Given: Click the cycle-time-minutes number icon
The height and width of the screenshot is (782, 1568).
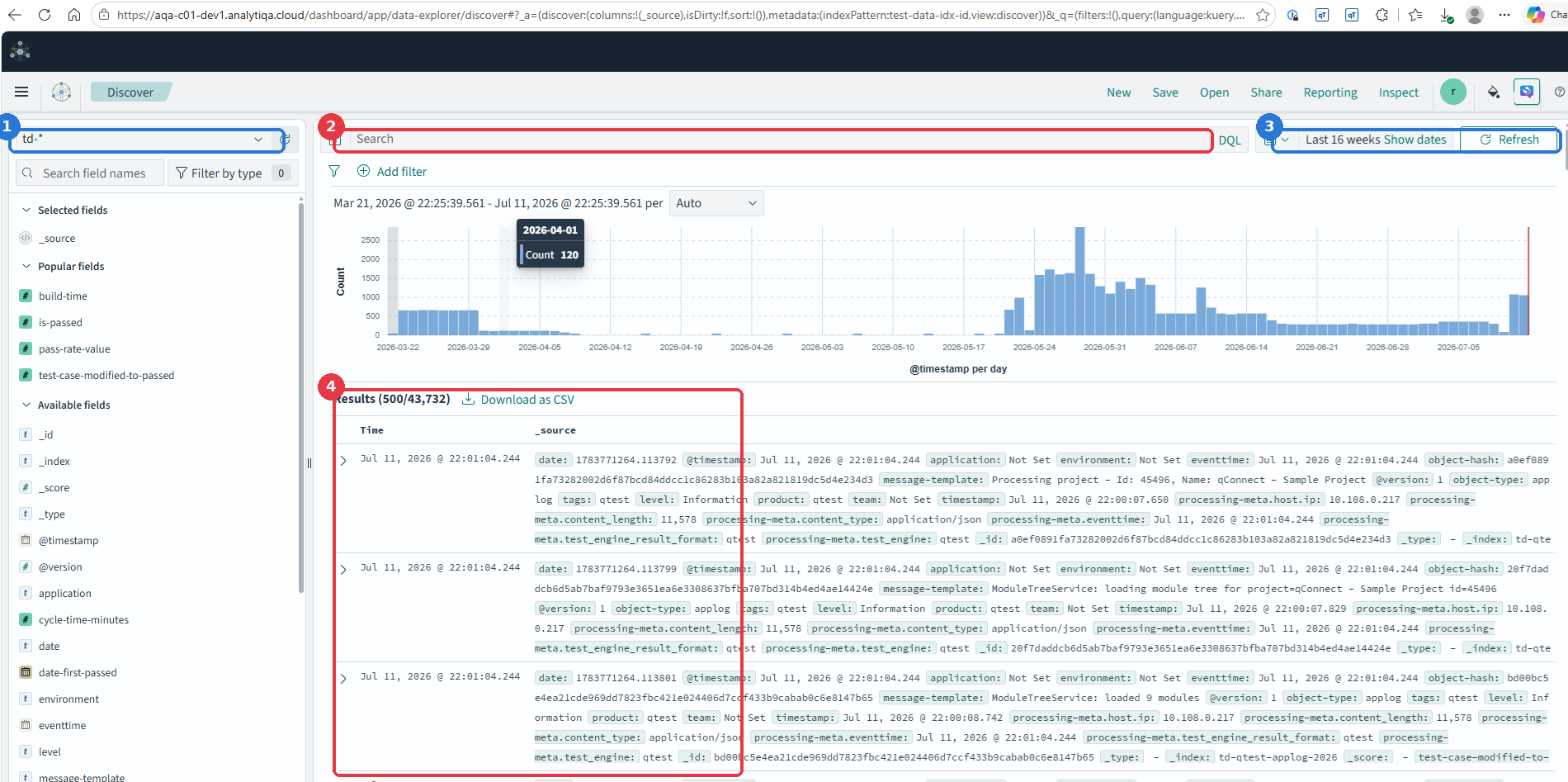Looking at the screenshot, I should pos(26,619).
